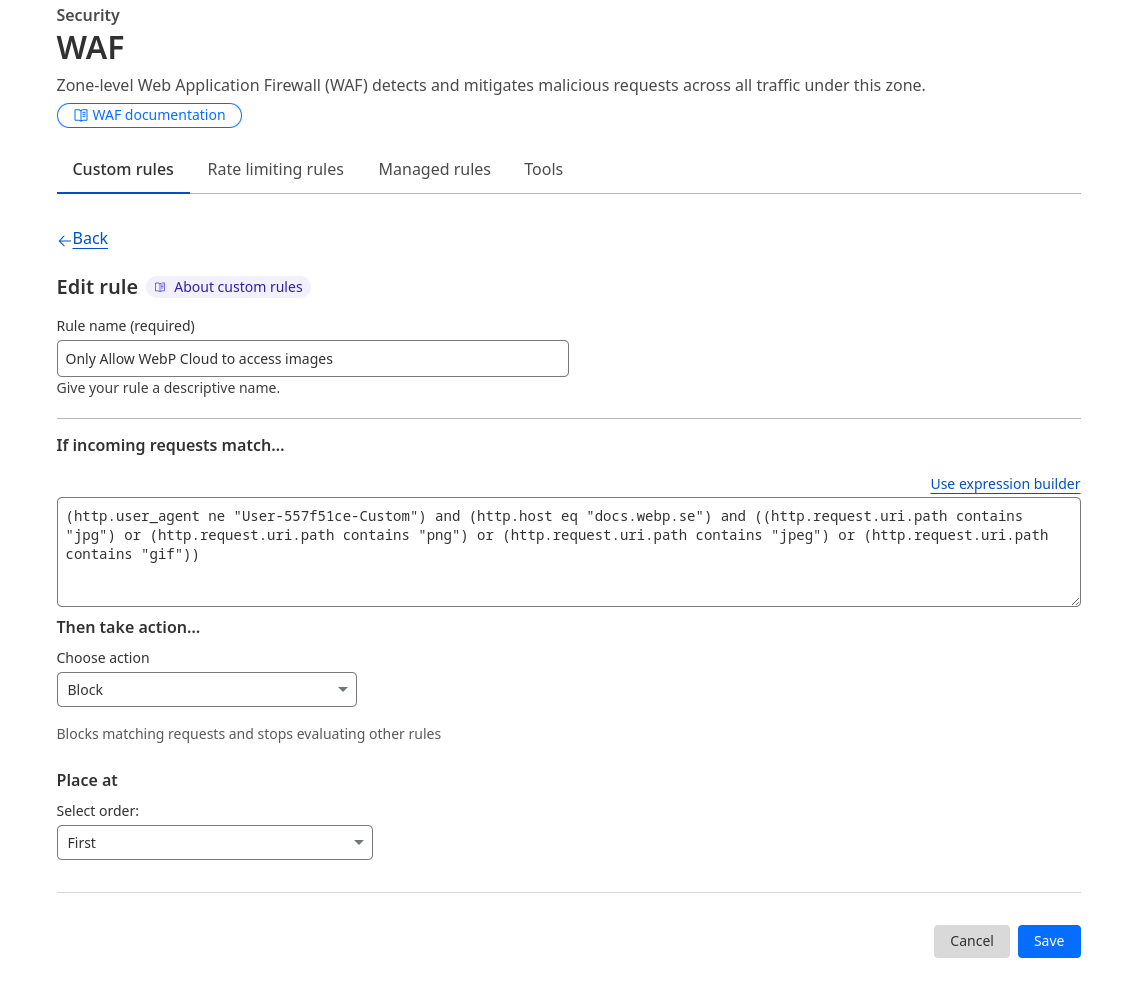
Task: Open the Tools tab
Action: (543, 169)
